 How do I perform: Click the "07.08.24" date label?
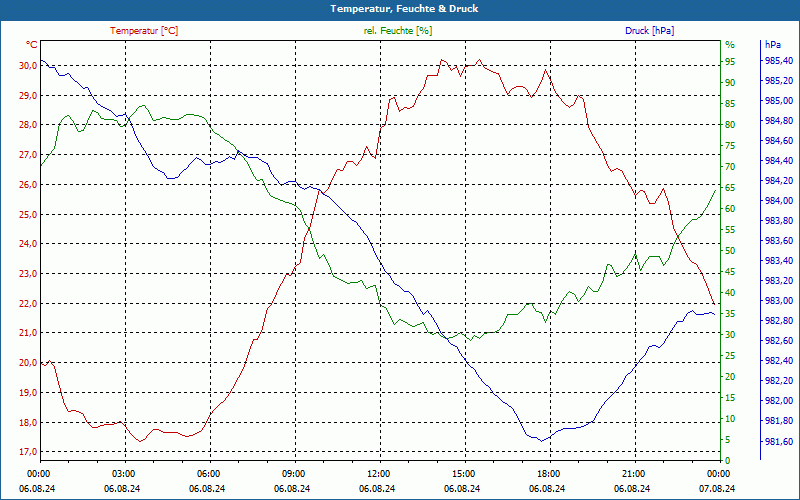click(717, 489)
